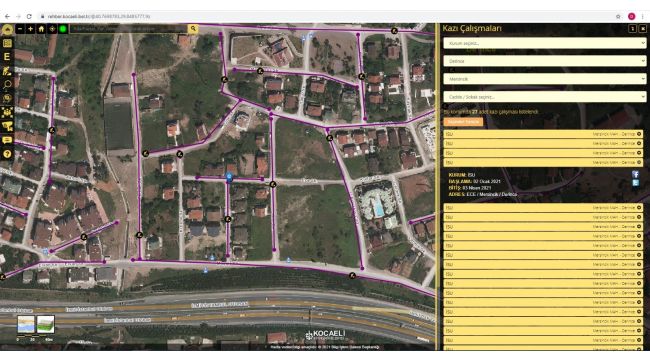This screenshot has width=650, height=360.
Task: Click the map search input field
Action: coord(128,29)
